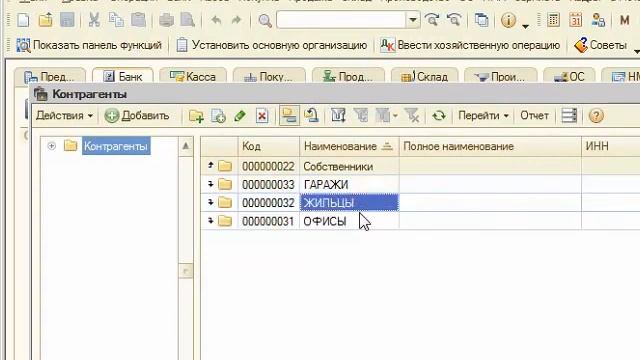Open dropdown arrow next to Info icon
640x360 pixels.
(x=526, y=26)
